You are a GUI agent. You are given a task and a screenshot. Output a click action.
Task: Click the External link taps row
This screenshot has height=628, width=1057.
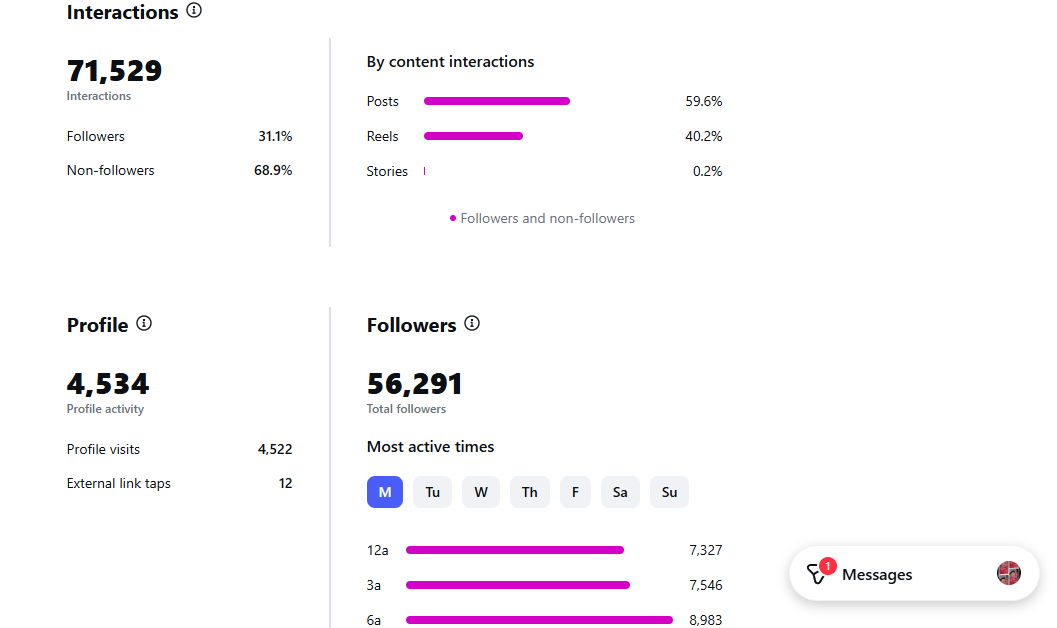coord(179,483)
